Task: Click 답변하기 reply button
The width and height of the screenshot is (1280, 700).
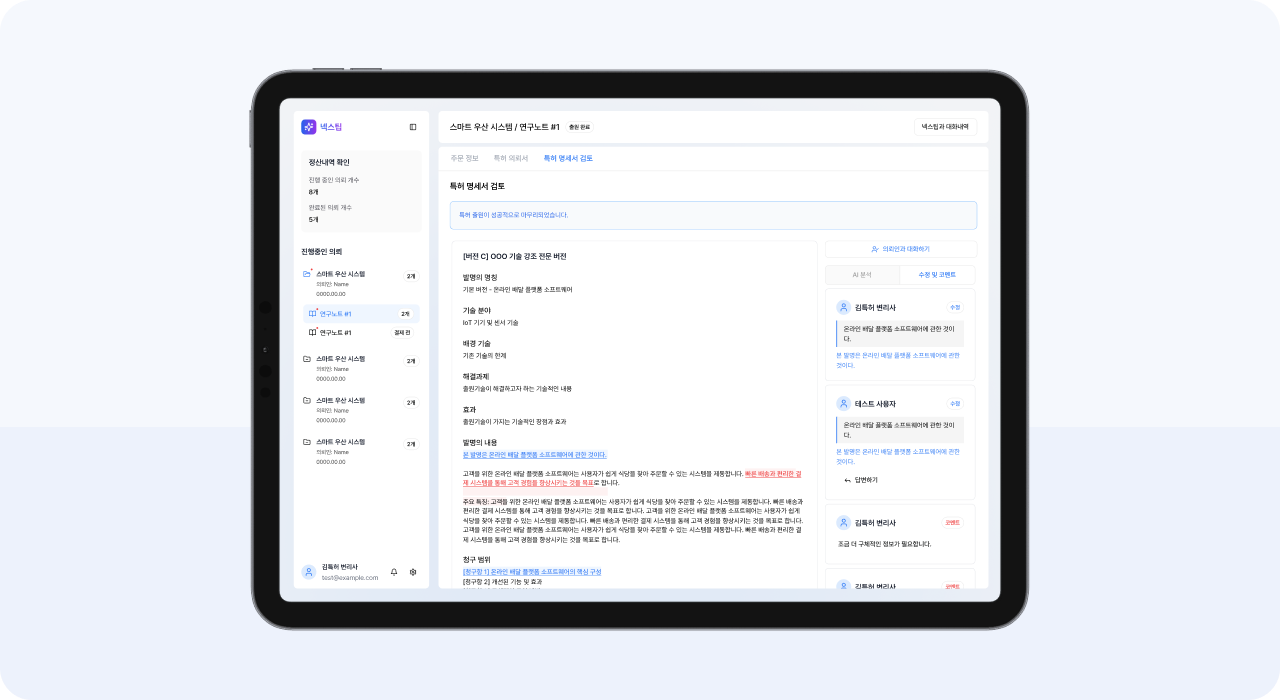Action: pos(861,480)
